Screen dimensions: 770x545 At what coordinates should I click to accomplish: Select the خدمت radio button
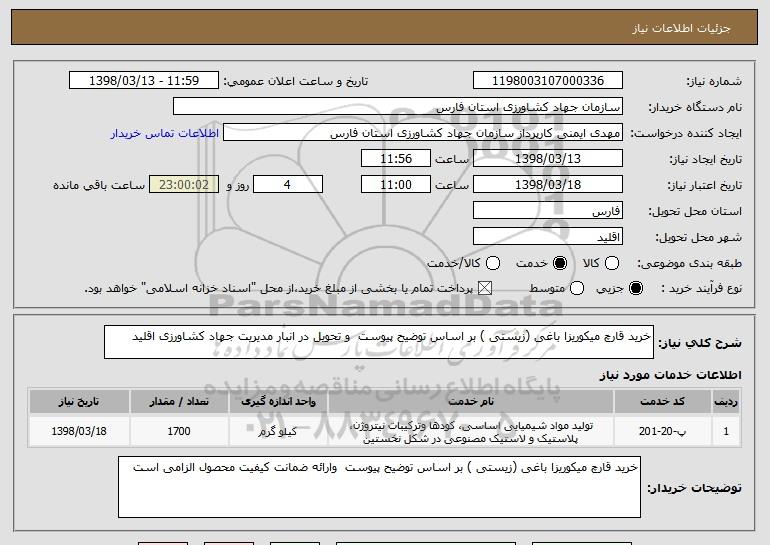(560, 263)
